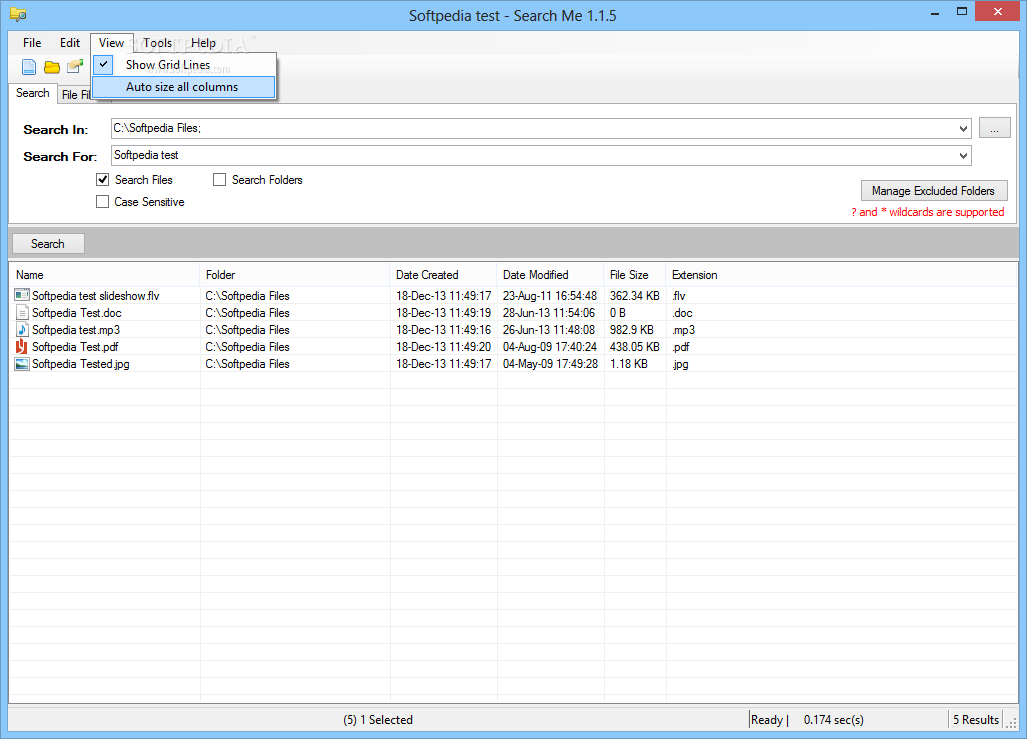
Task: Expand the Search For dropdown arrow
Action: pos(963,155)
